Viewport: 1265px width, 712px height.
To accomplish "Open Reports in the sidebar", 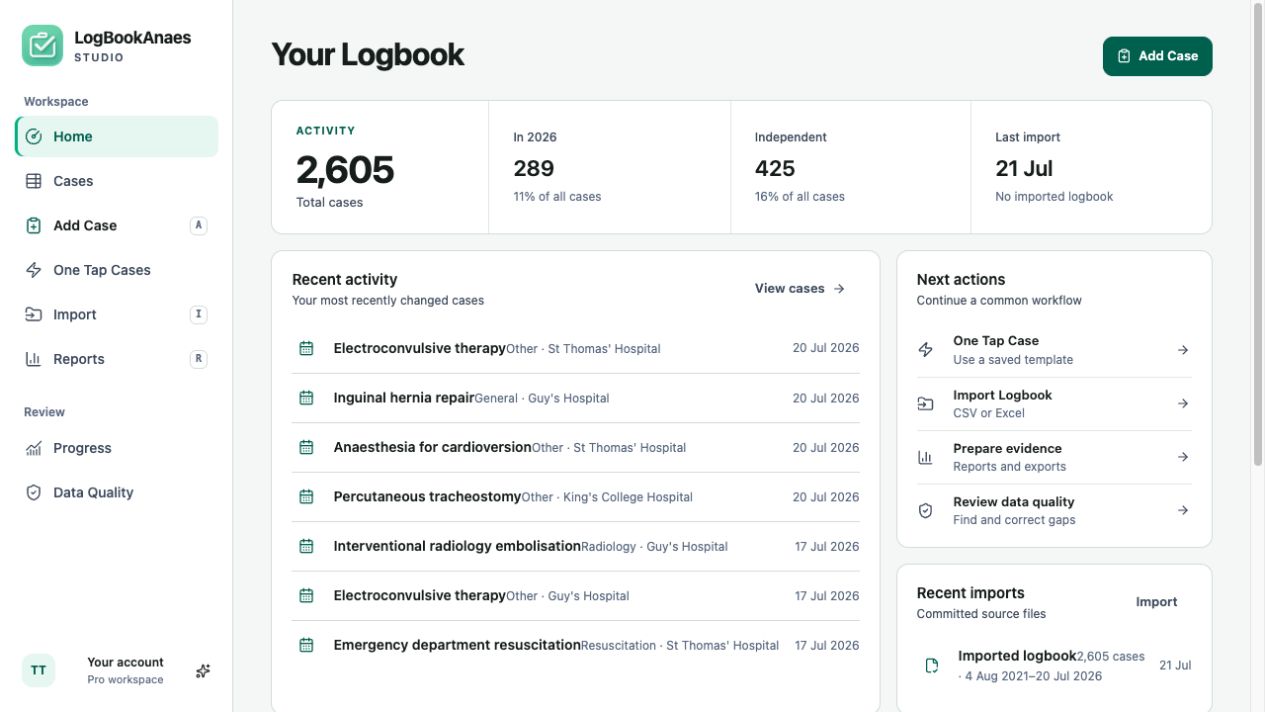I will 117,359.
